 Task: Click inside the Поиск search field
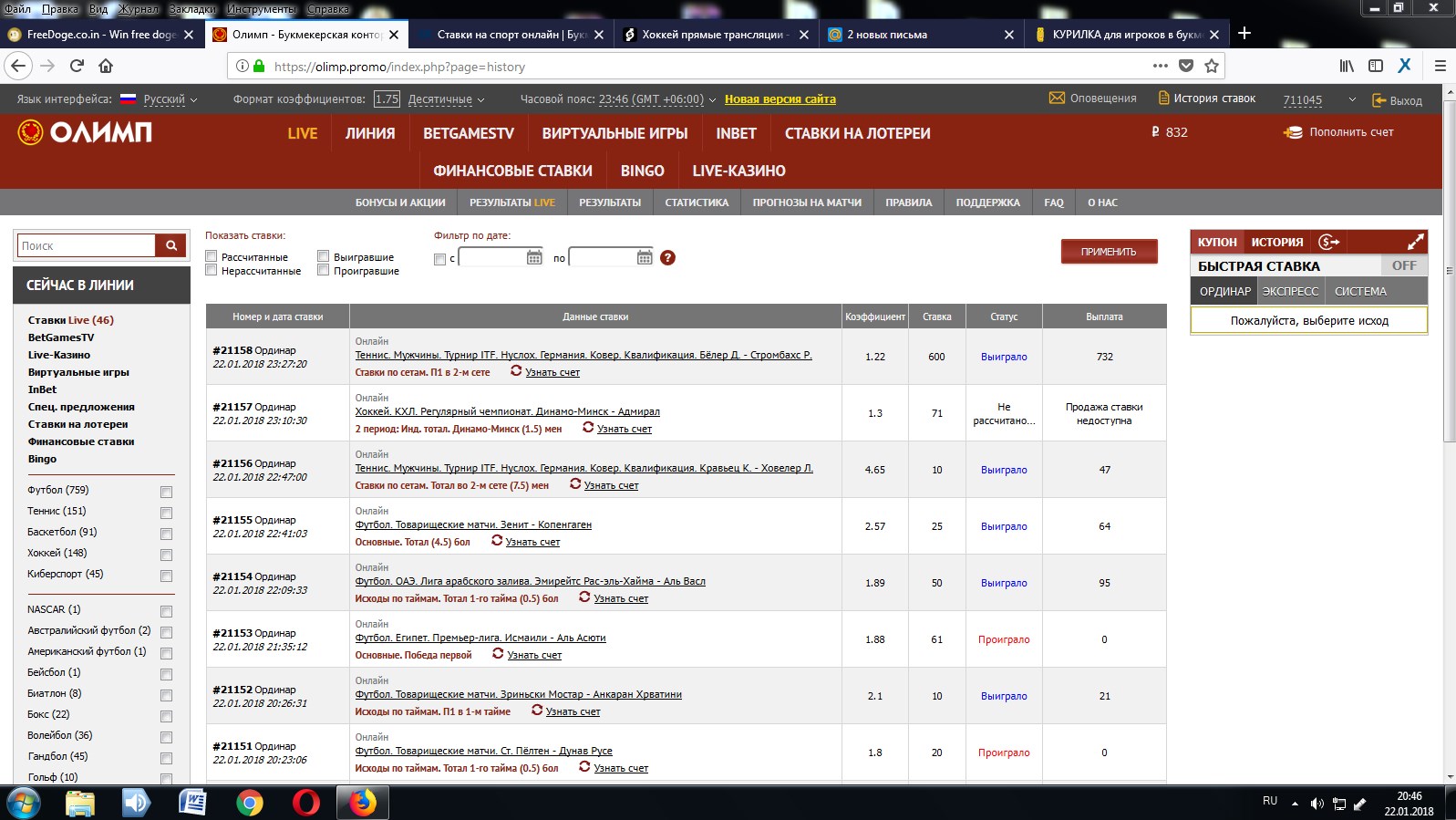pos(87,245)
